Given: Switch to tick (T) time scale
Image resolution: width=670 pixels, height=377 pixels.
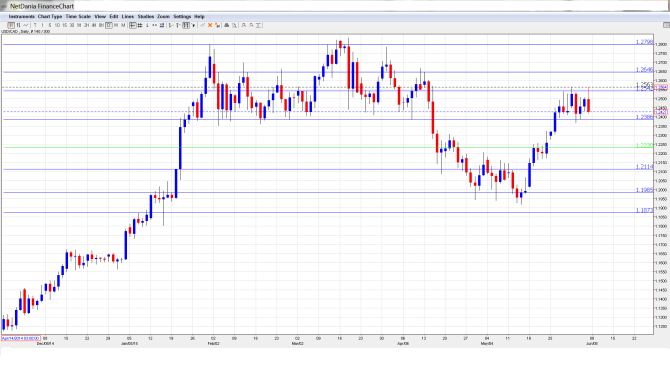Looking at the screenshot, I should (35, 26).
